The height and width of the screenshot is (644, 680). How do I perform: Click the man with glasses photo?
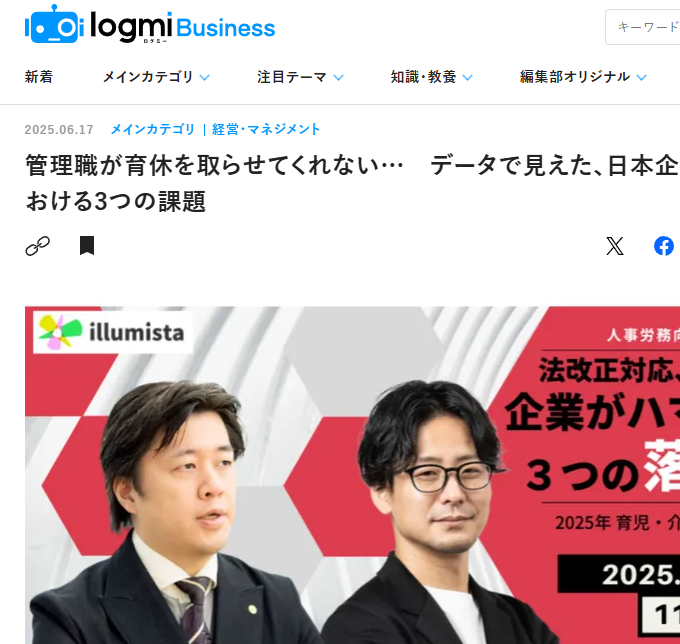coord(438,514)
